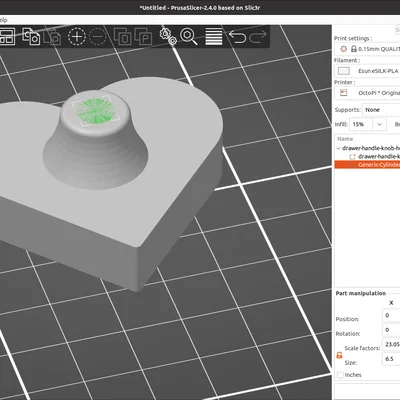Open the Variable layer height tool
The width and height of the screenshot is (400, 400).
point(214,37)
